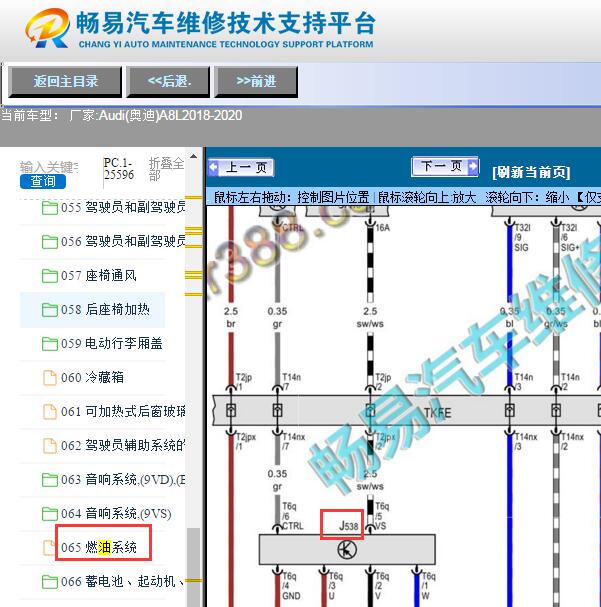Click the 折叠全部 collapse-all link
This screenshot has width=601, height=607.
click(166, 169)
